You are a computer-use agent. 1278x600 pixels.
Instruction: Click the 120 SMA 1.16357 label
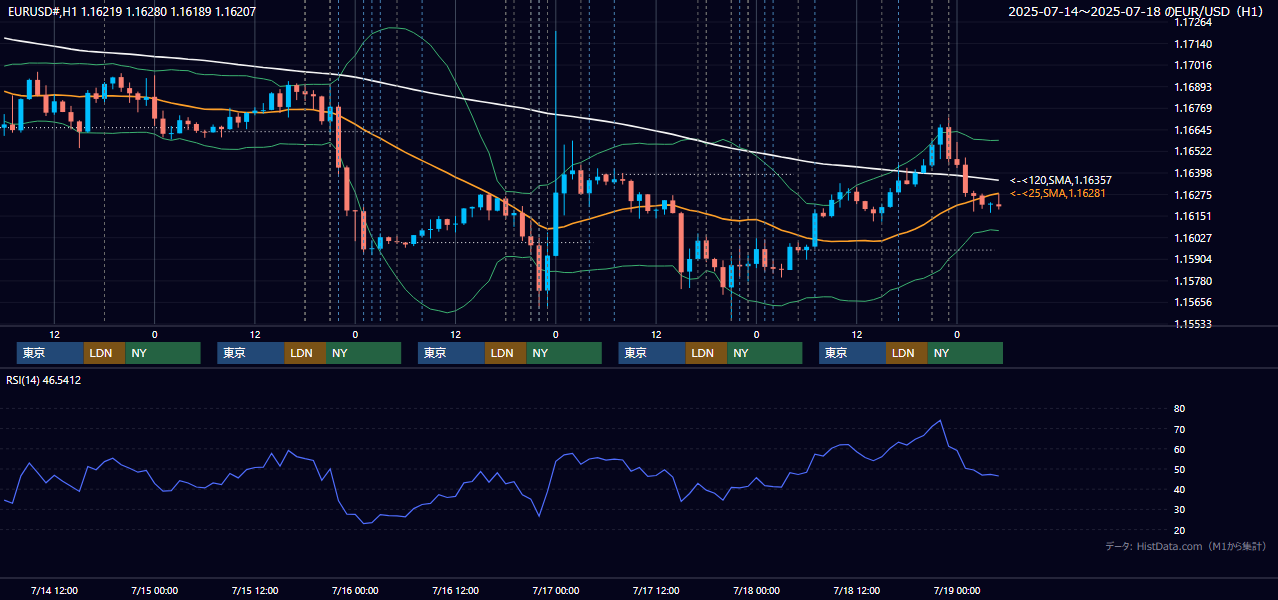click(1061, 180)
